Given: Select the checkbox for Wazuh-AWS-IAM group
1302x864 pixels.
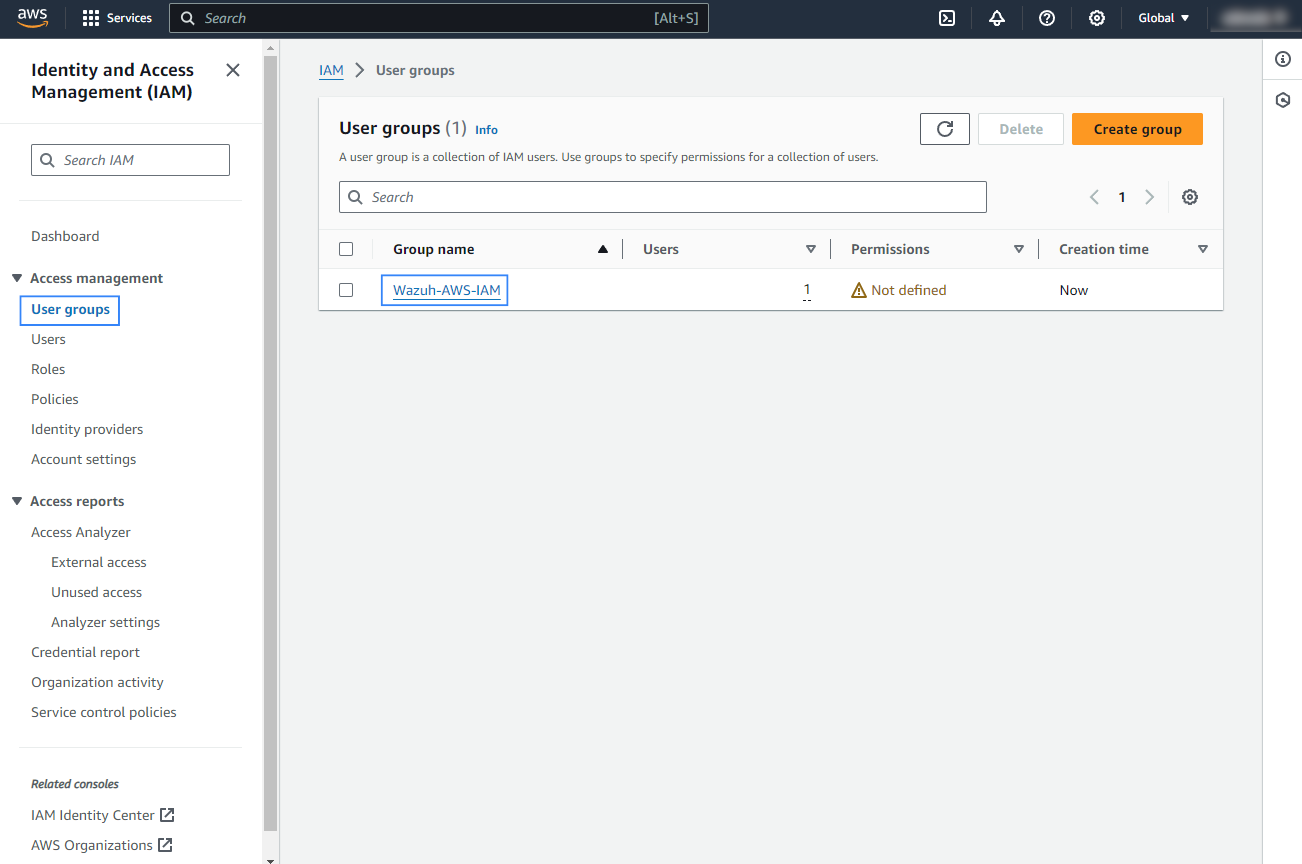Looking at the screenshot, I should (x=346, y=290).
